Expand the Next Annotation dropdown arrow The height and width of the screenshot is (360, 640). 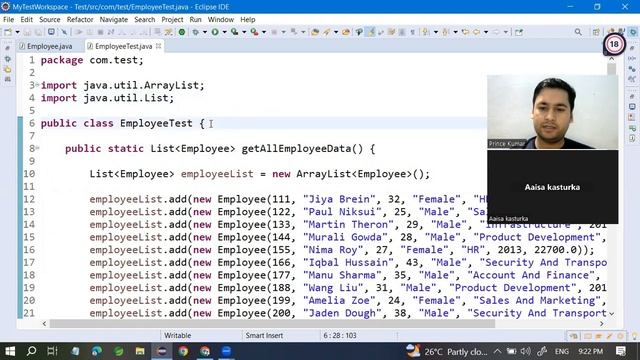[x=436, y=32]
